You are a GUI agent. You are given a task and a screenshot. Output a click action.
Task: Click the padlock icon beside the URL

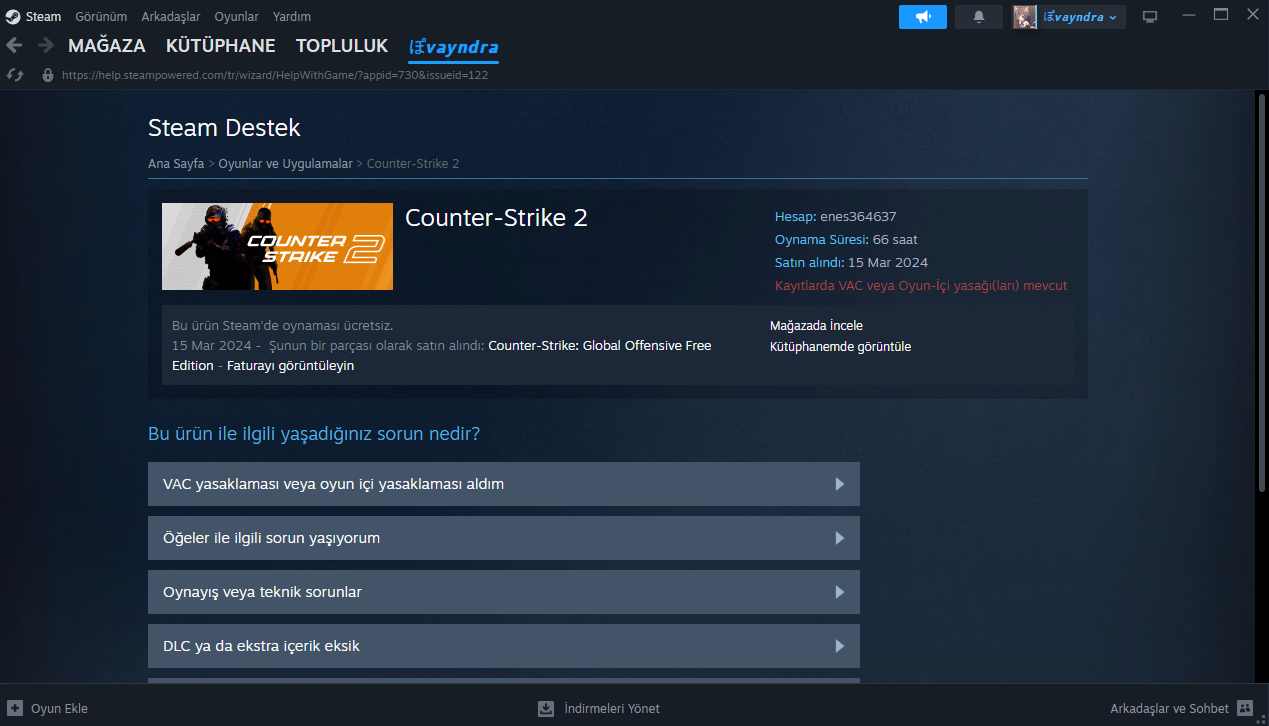pyautogui.click(x=47, y=75)
